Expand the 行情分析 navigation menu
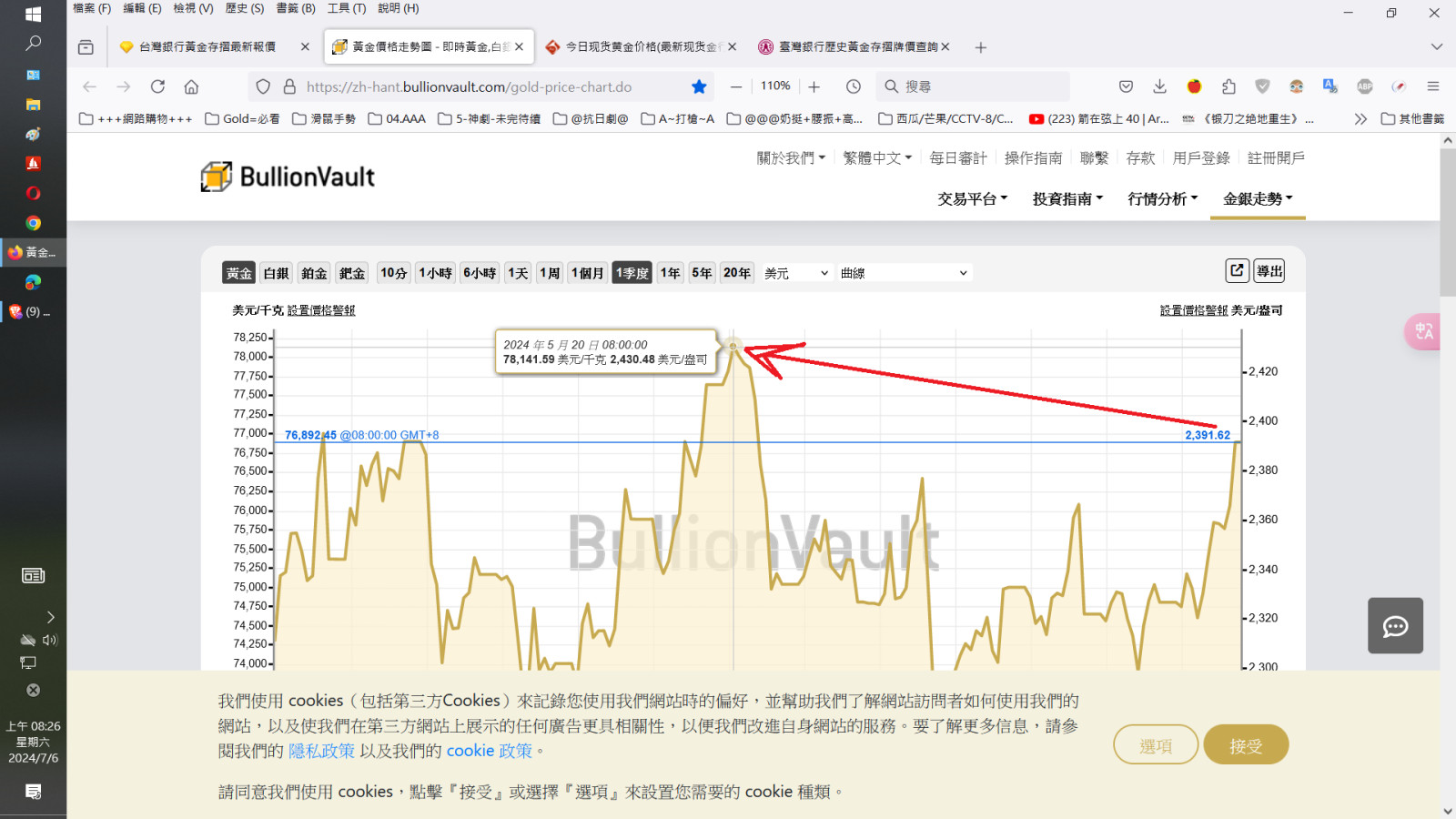The height and width of the screenshot is (819, 1456). 1163,198
